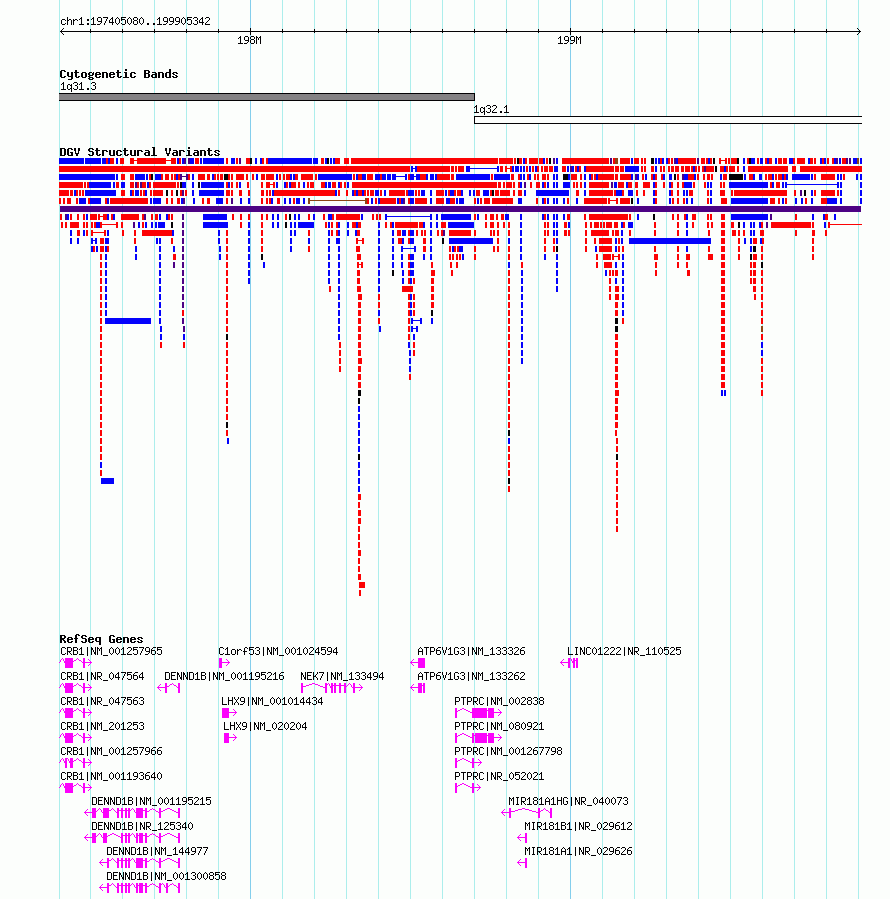Open the Cytogenetic Bands track title
This screenshot has height=899, width=890.
click(x=119, y=74)
